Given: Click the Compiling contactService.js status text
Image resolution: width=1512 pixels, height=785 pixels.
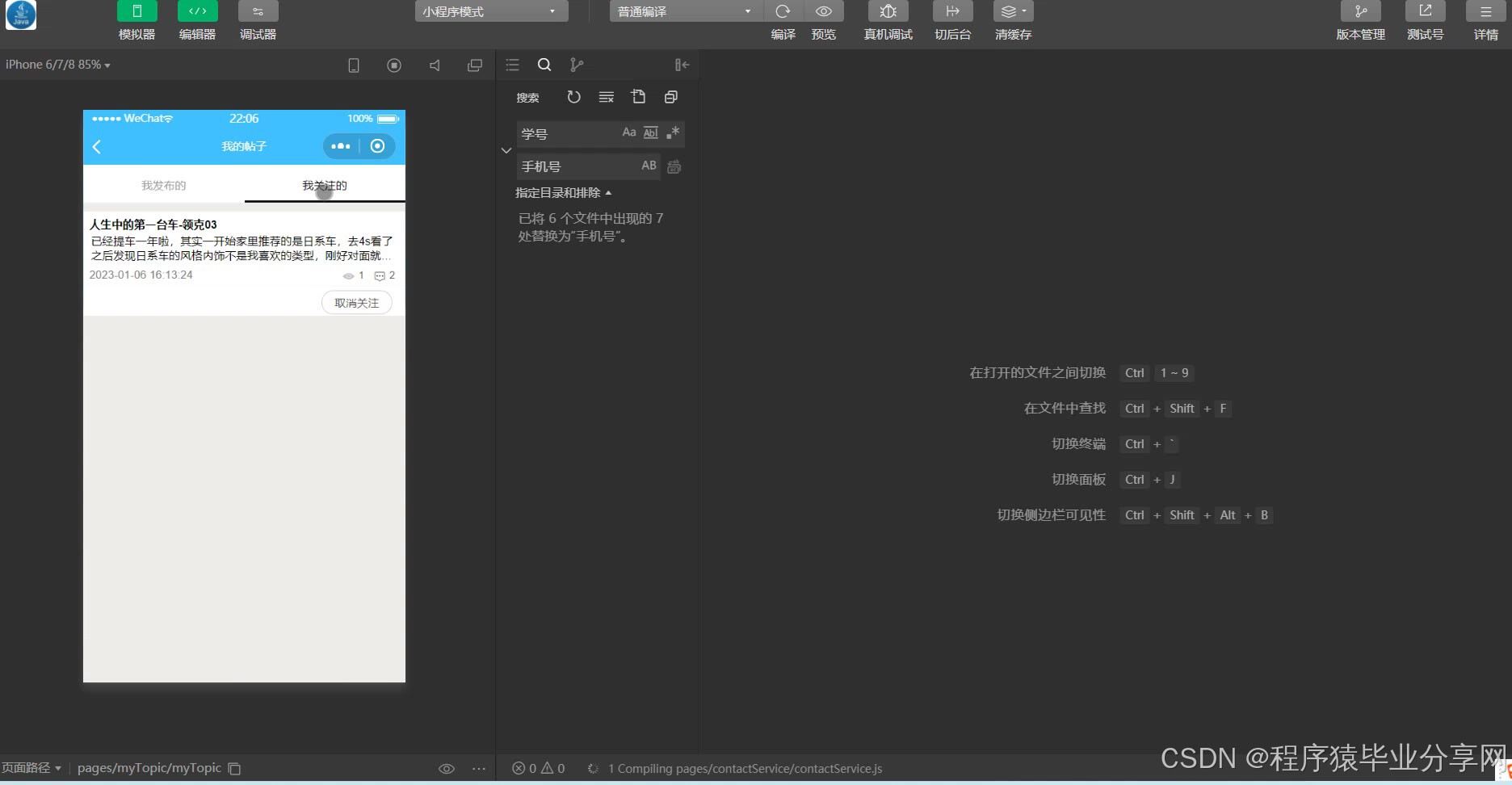Looking at the screenshot, I should tap(745, 769).
